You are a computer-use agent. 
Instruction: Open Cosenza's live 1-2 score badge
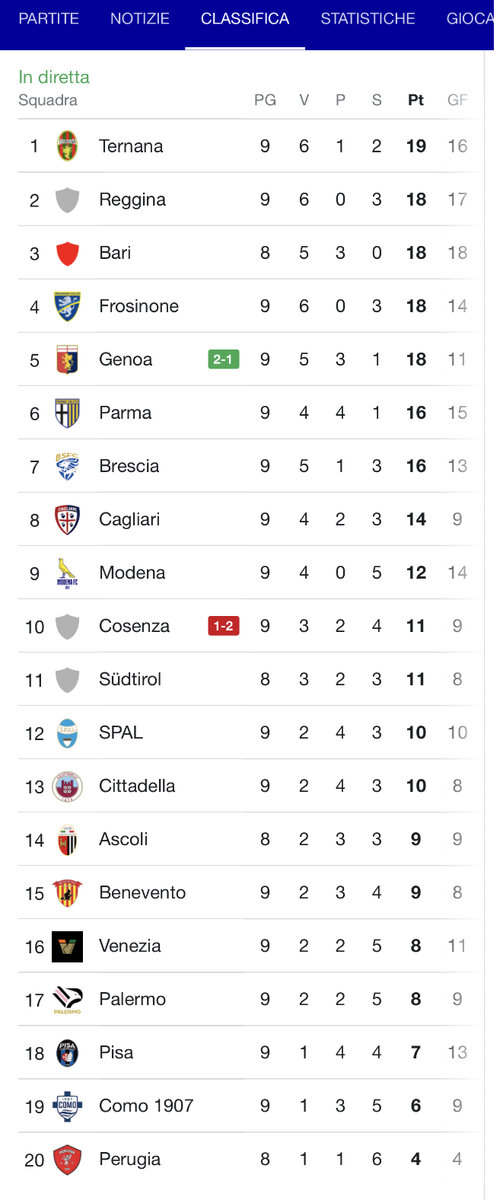(x=224, y=626)
